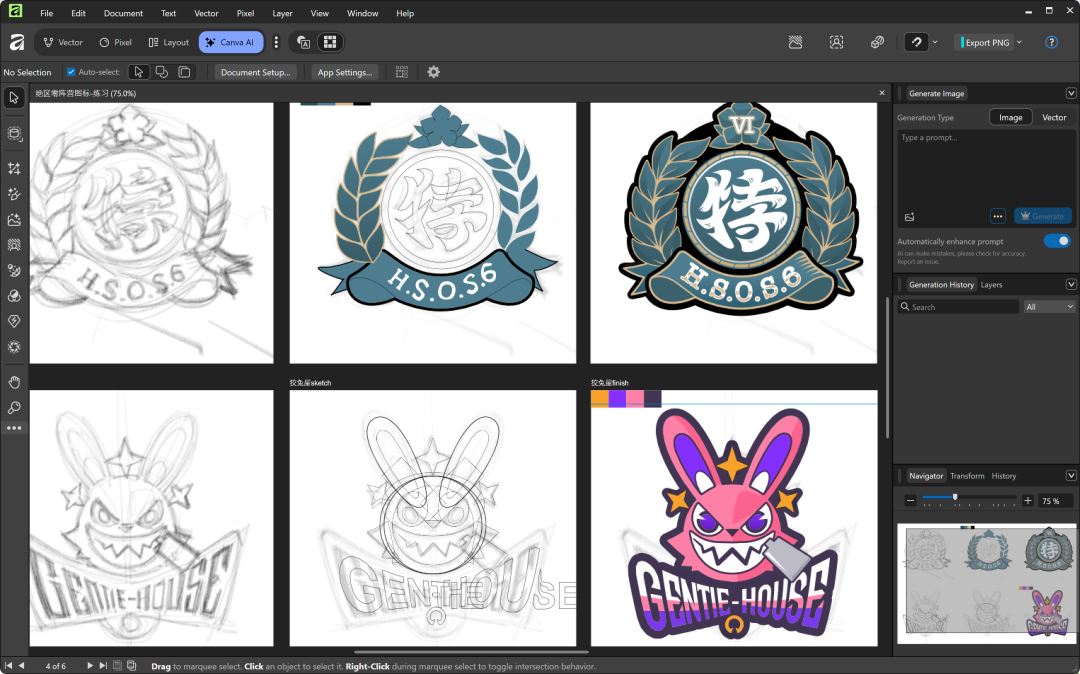
Task: Open the 75 % zoom level field
Action: click(1055, 501)
